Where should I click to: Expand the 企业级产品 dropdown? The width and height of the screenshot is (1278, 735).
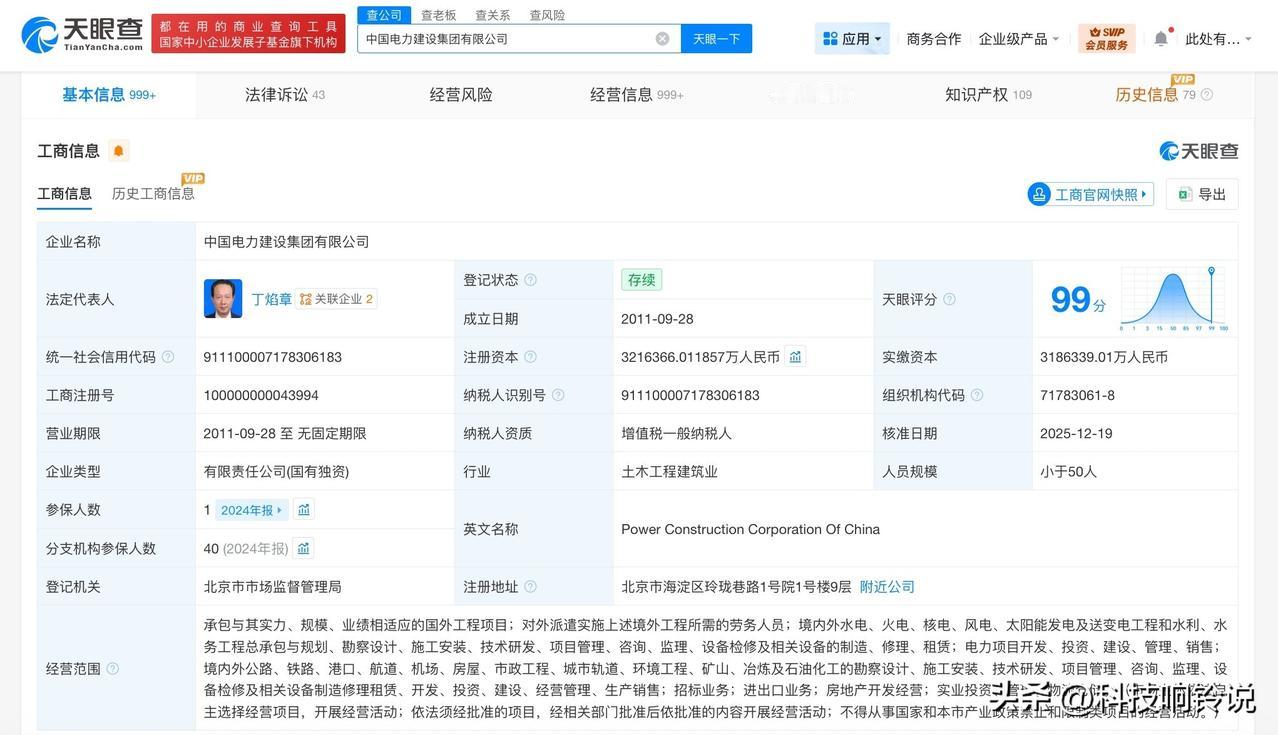coord(1016,36)
